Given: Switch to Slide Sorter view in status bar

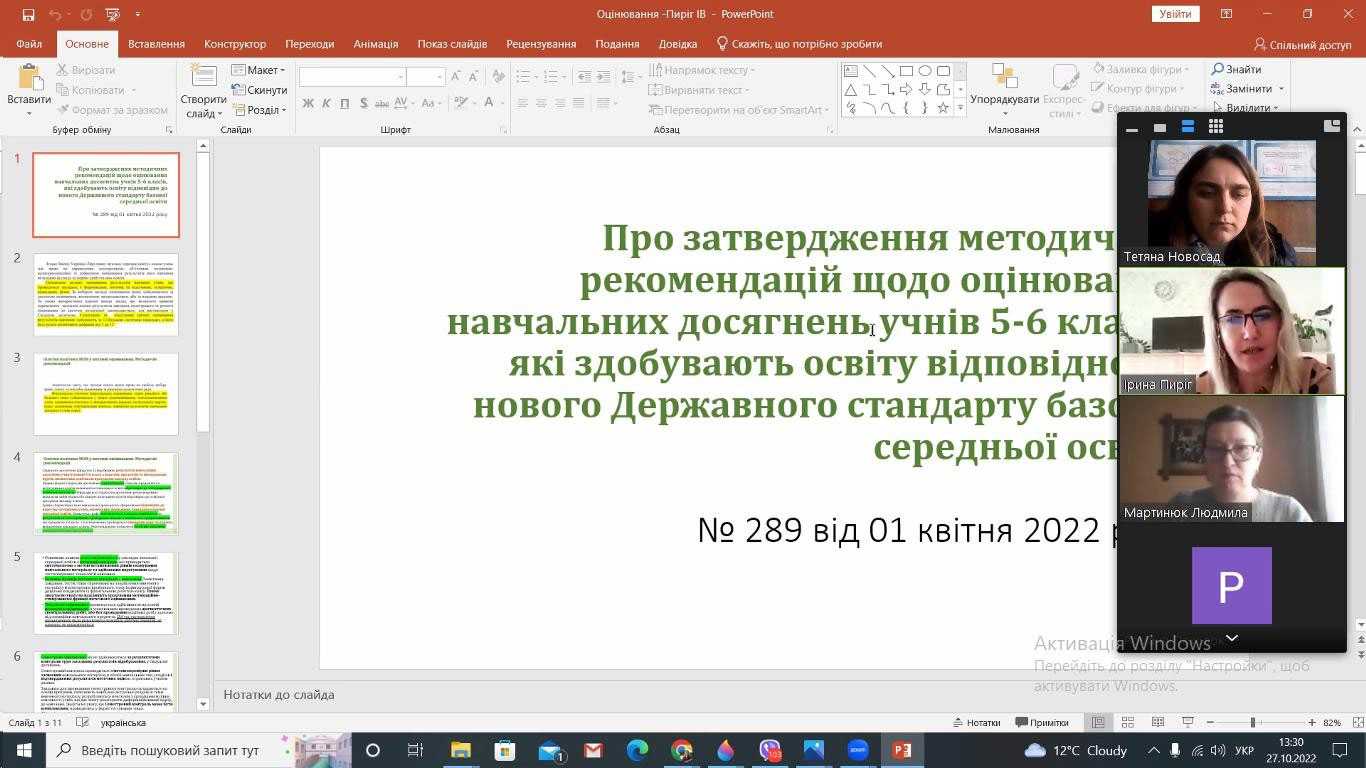Looking at the screenshot, I should coord(1127,722).
